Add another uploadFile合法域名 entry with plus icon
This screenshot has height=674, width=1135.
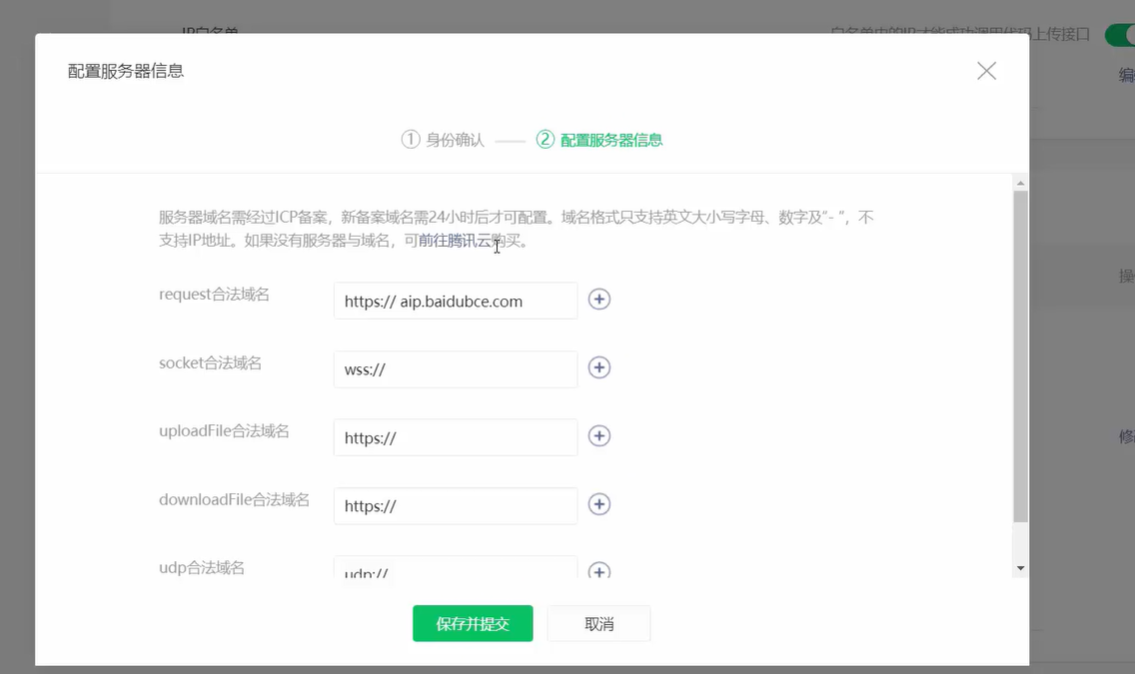point(599,436)
